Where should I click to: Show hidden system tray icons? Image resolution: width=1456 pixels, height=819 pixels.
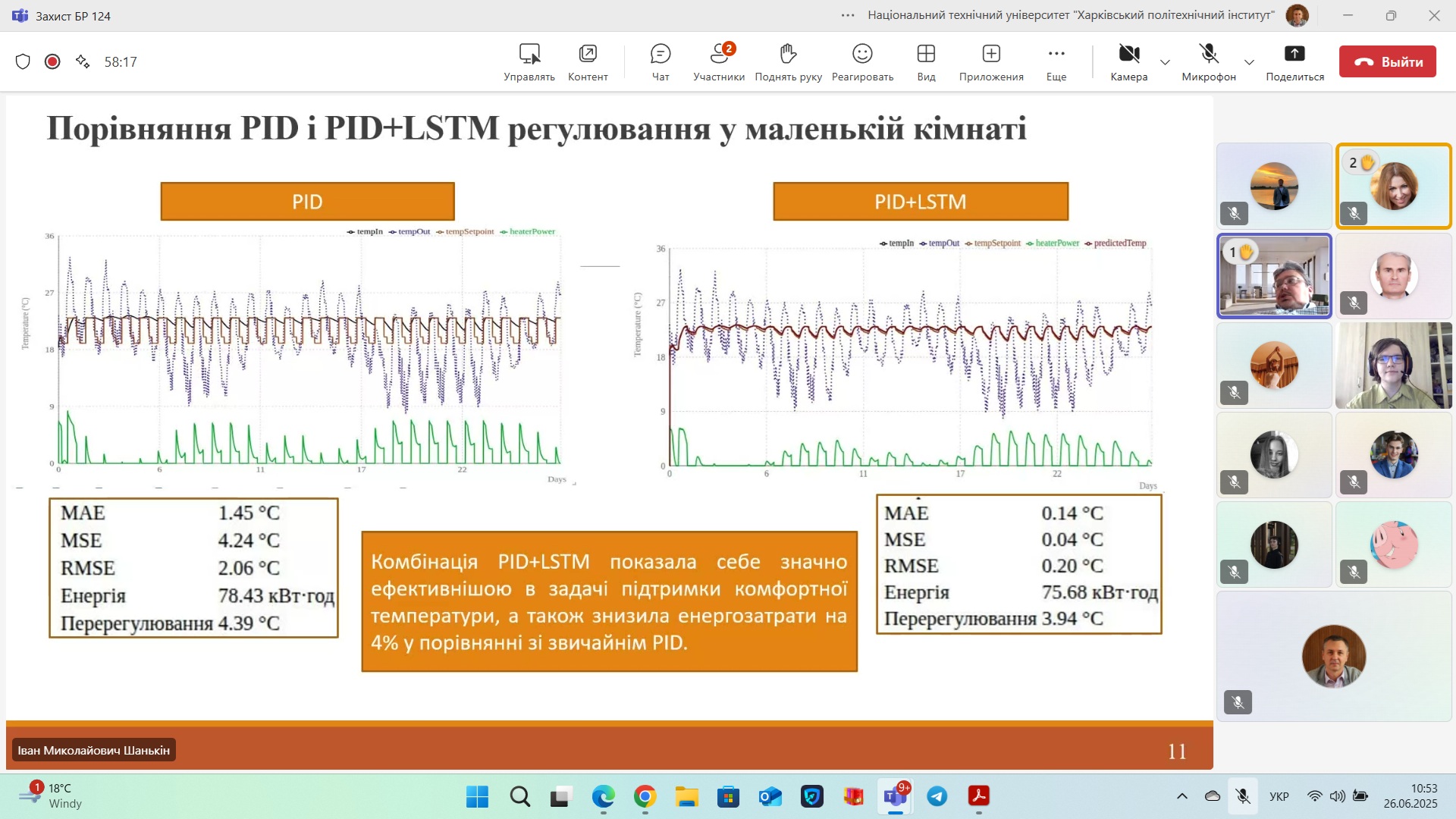point(1181,796)
